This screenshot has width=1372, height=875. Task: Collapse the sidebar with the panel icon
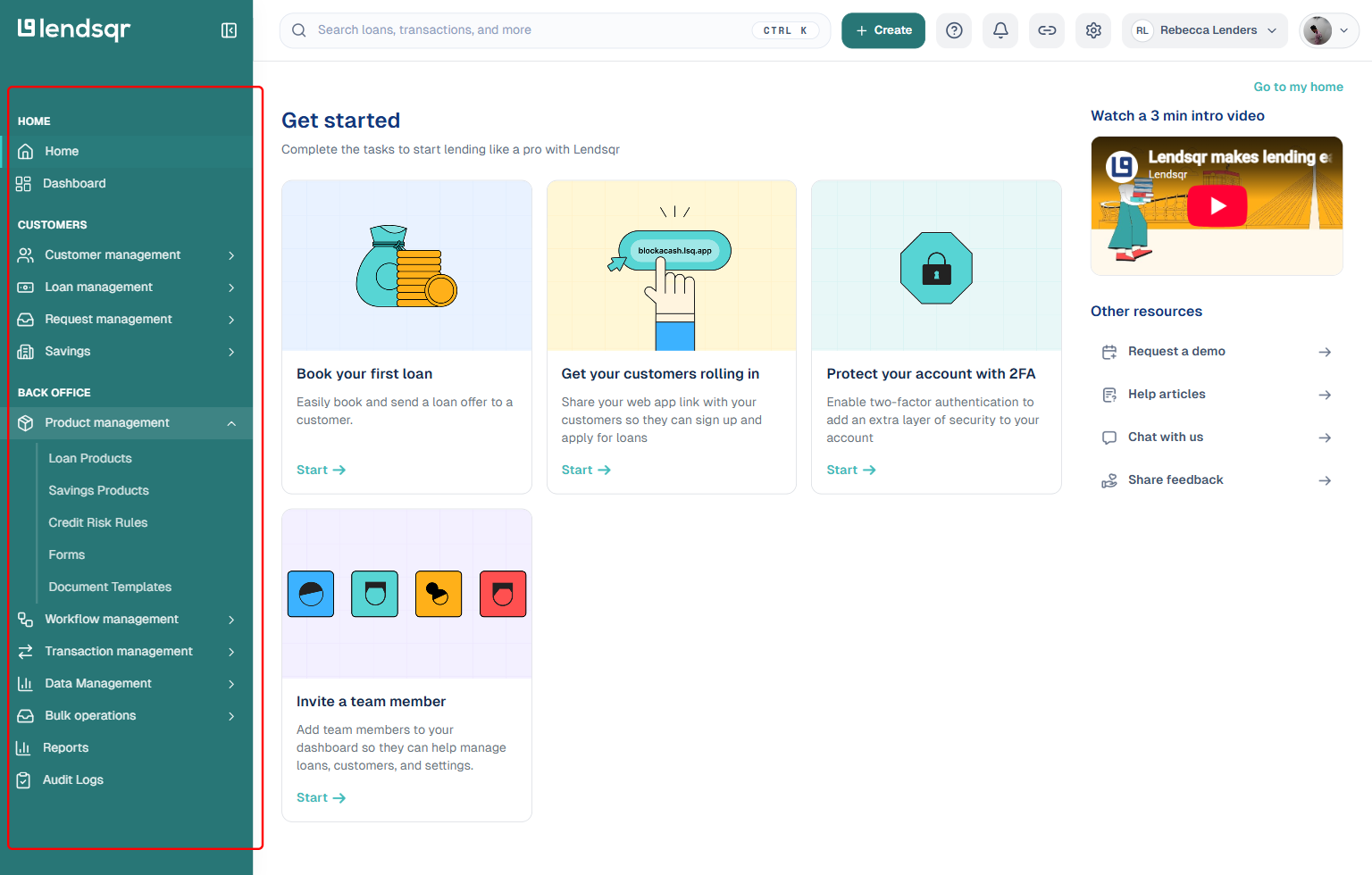tap(229, 30)
